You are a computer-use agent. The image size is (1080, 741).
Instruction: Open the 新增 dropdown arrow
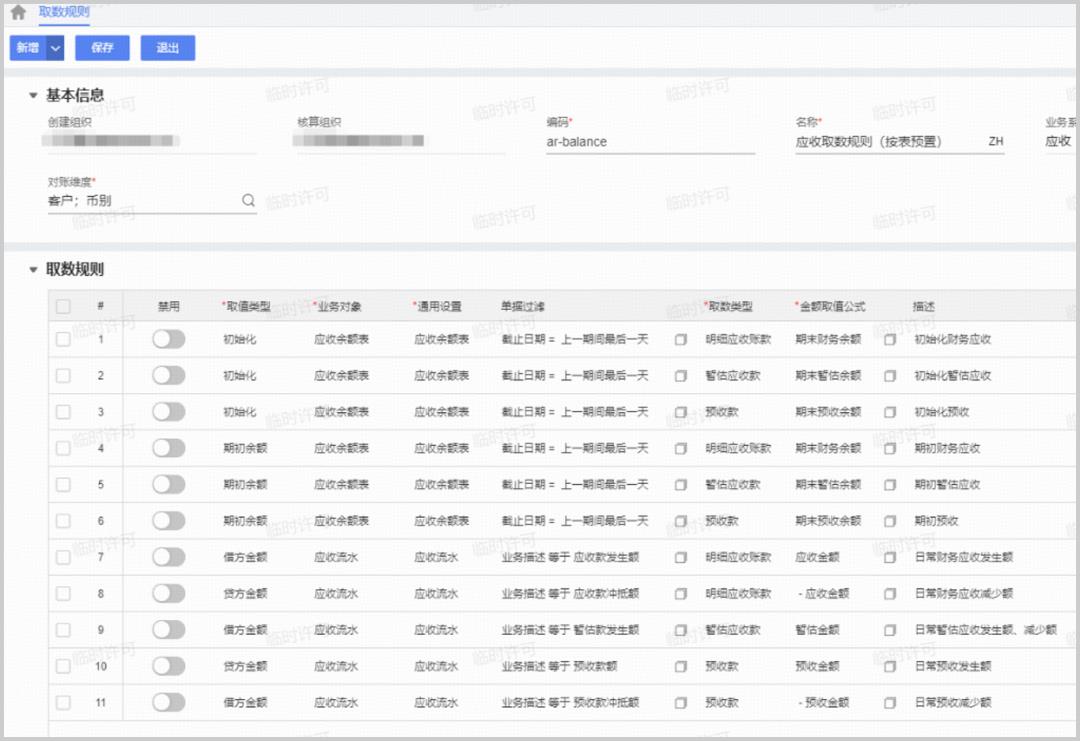pos(55,47)
